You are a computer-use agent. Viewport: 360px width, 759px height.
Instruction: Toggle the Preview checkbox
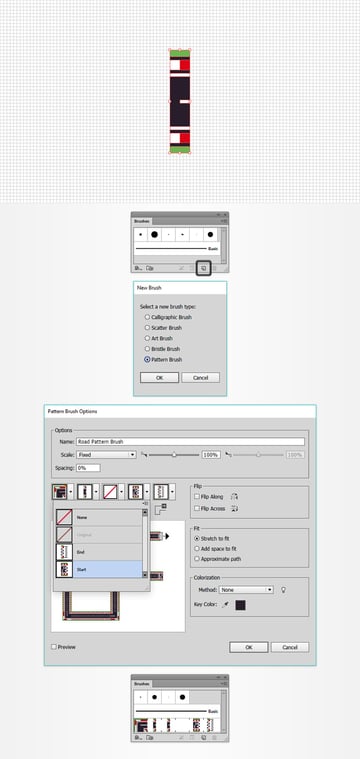pyautogui.click(x=54, y=647)
